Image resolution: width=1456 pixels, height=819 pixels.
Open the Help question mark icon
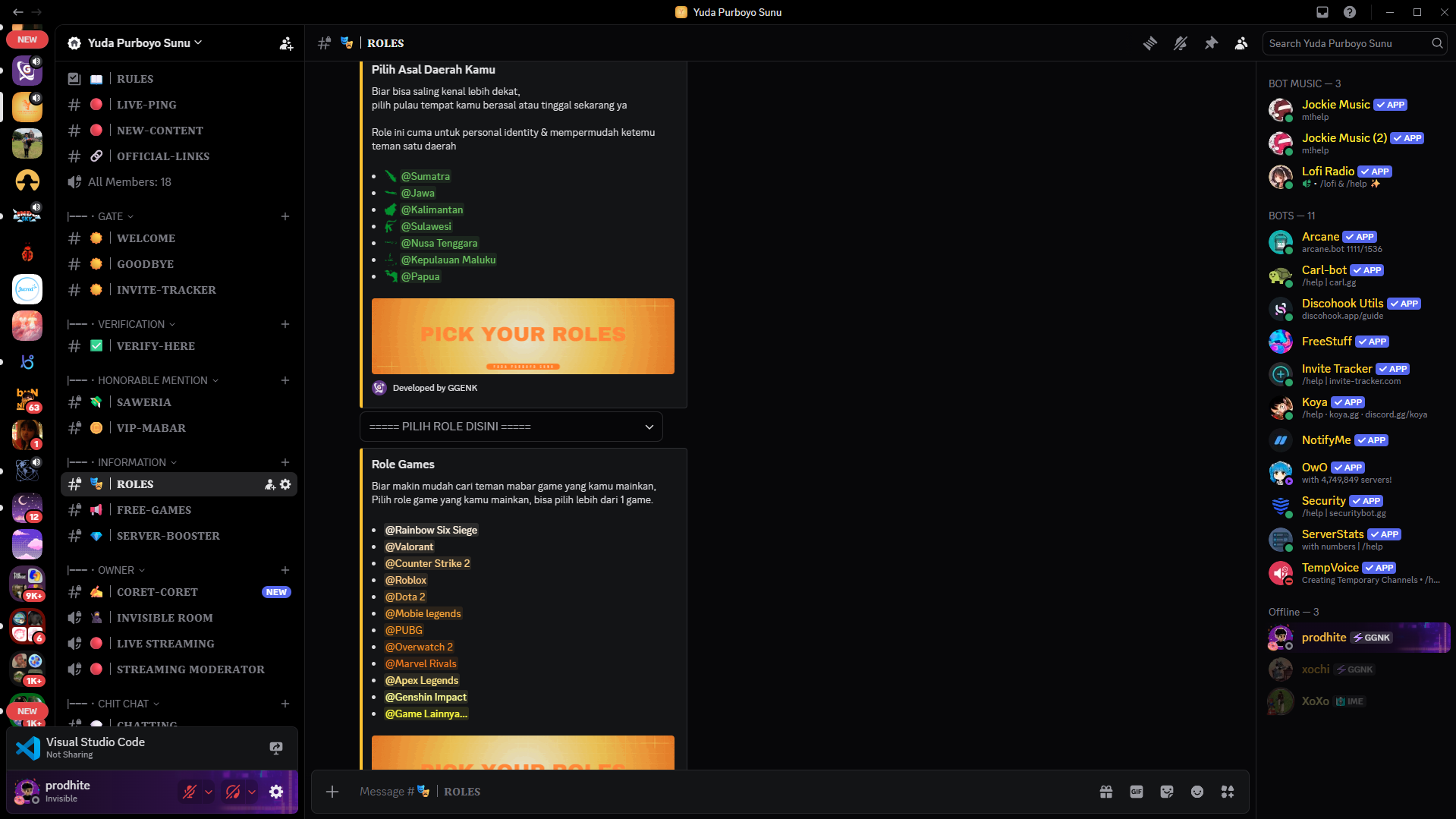[1350, 12]
